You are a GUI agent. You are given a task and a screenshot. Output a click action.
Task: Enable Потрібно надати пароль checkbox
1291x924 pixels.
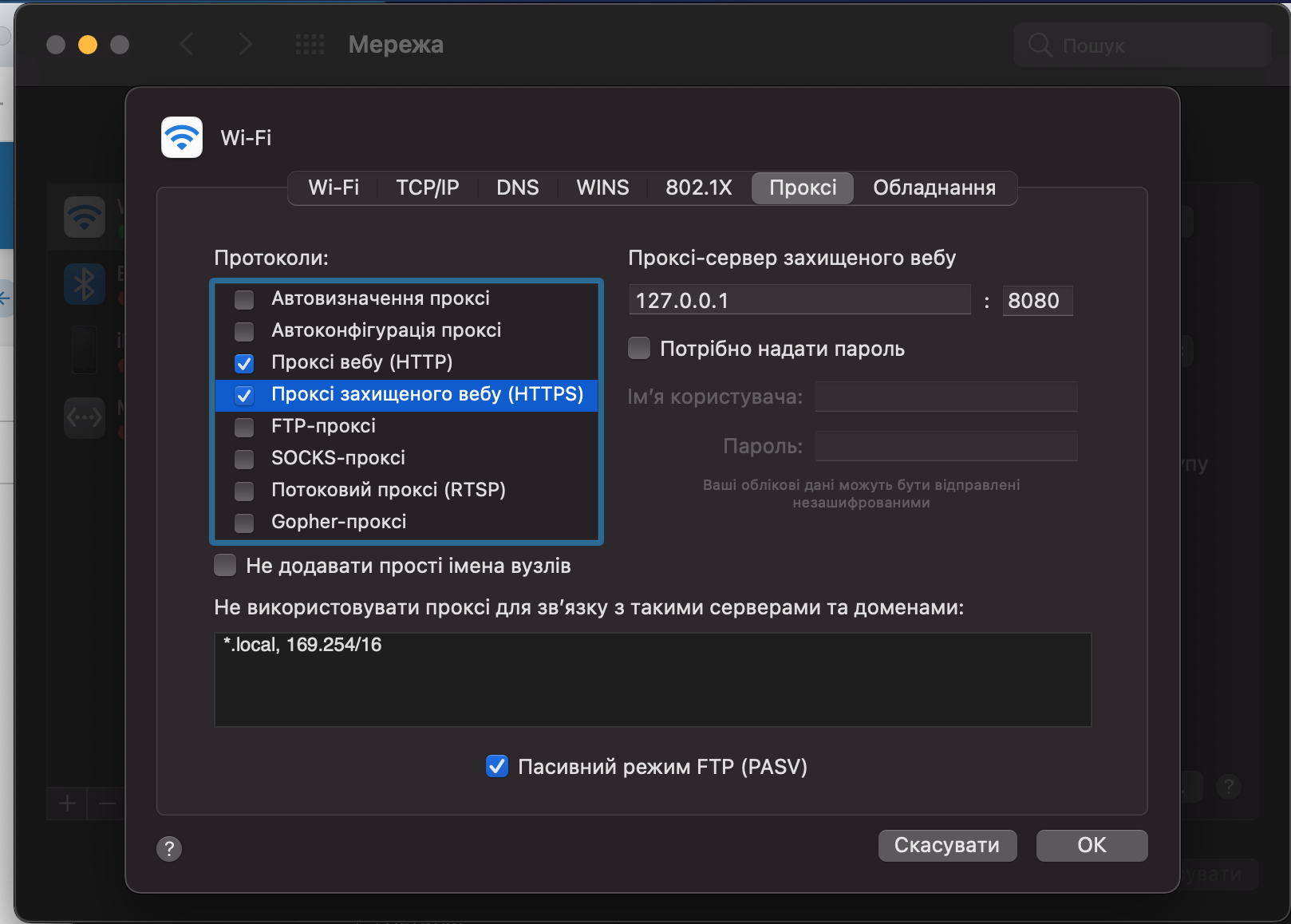(639, 349)
